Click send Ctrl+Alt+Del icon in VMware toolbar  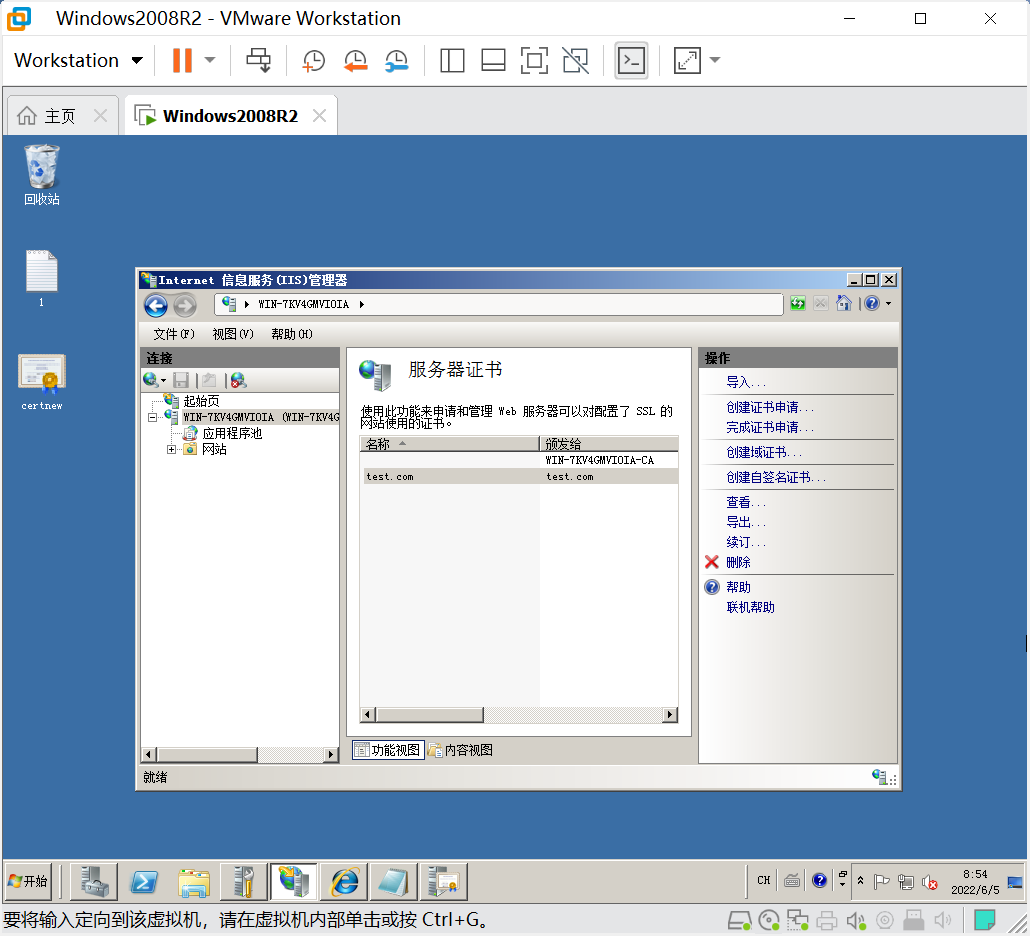(258, 60)
